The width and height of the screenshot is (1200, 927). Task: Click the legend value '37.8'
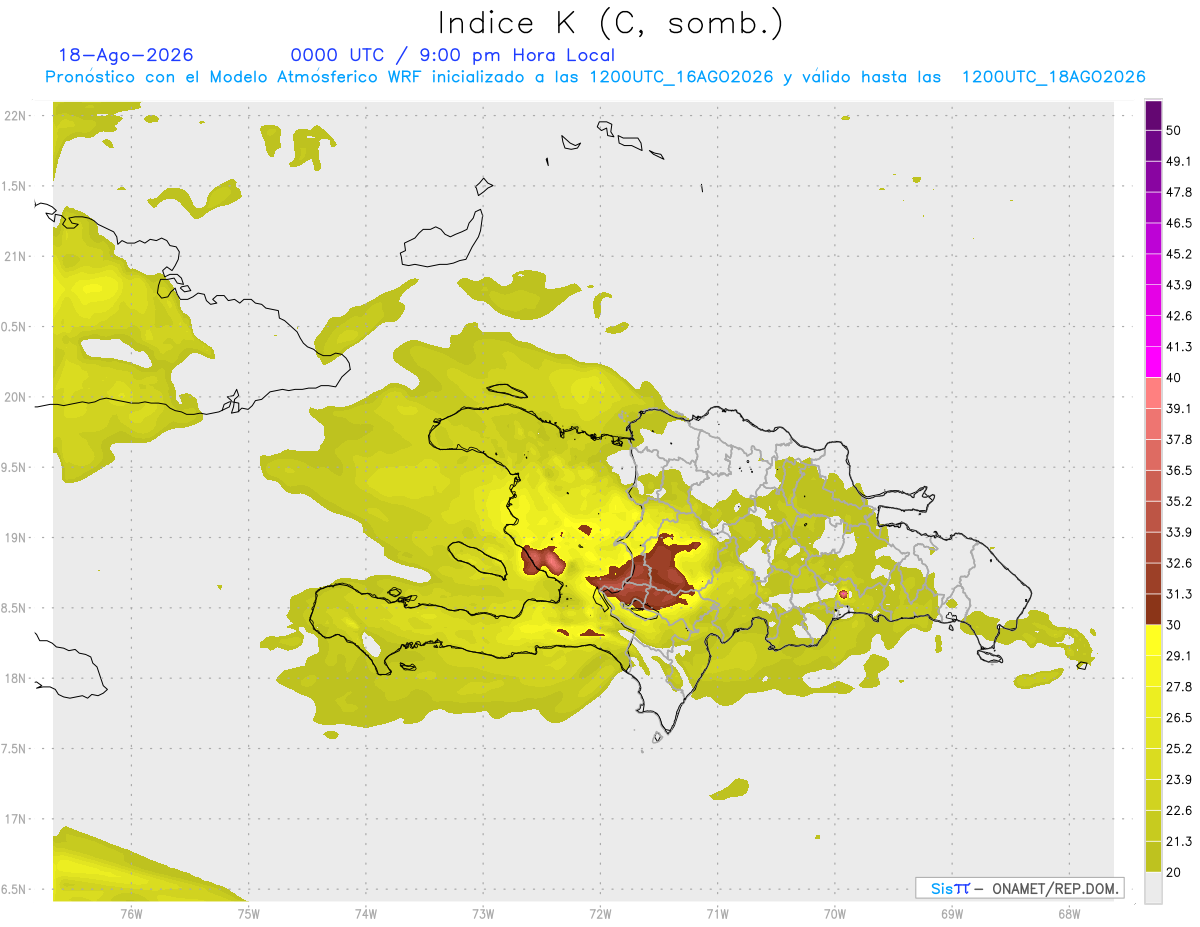[1178, 440]
